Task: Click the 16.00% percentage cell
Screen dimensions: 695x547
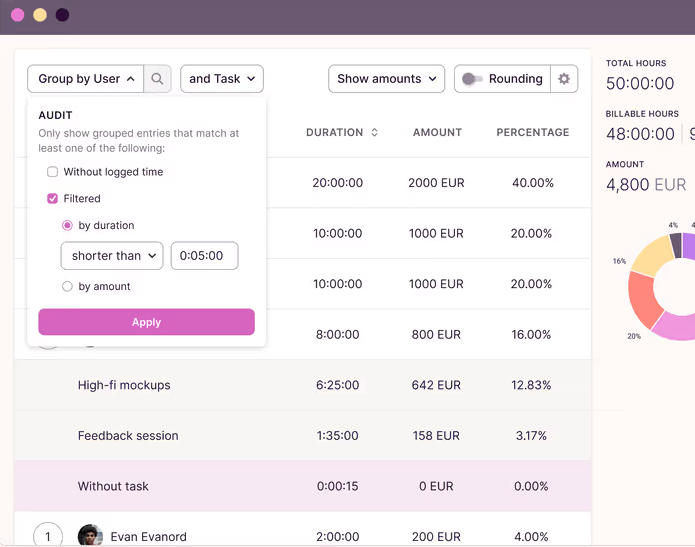Action: coord(531,334)
